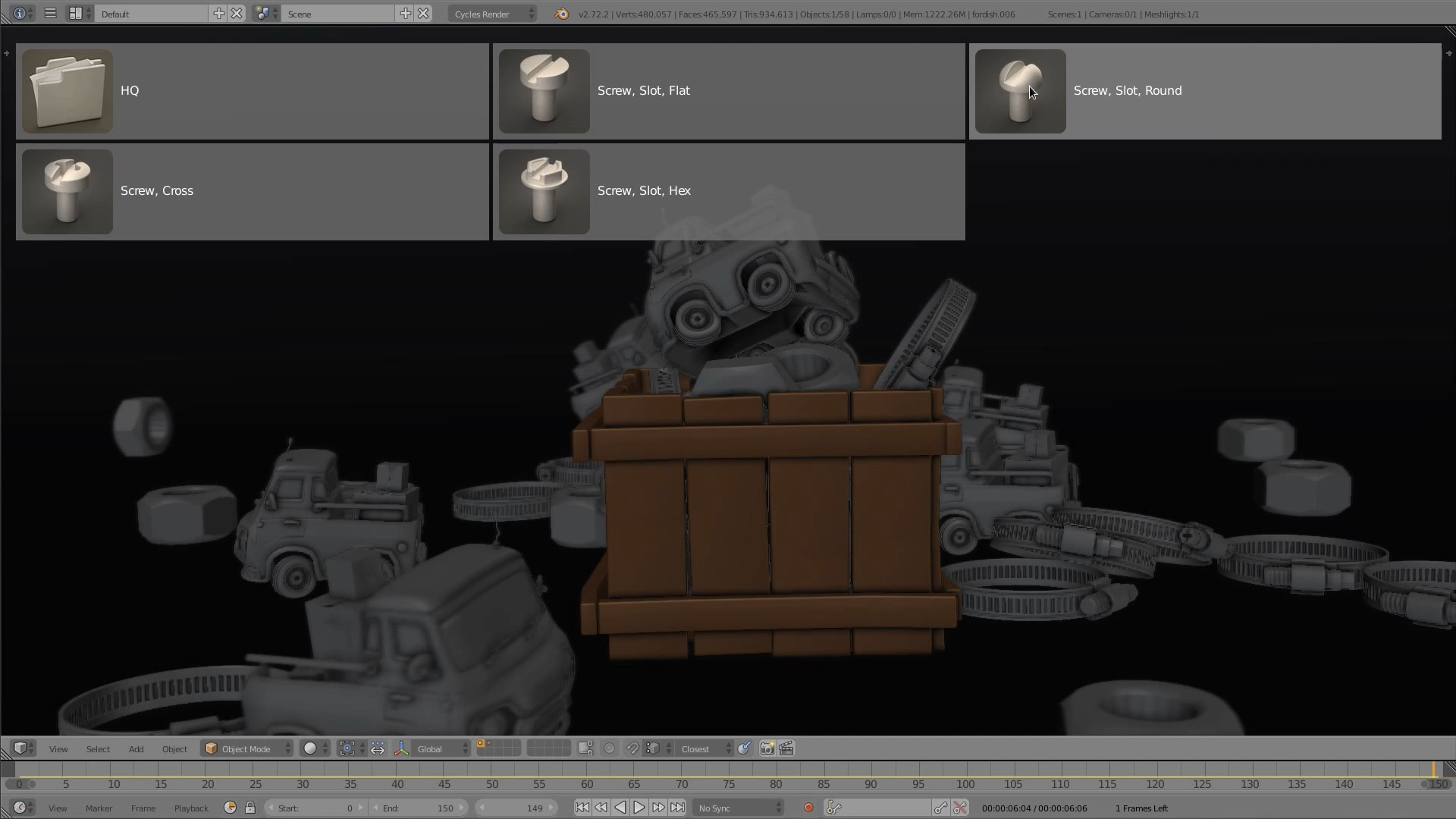Toggle snap magnet during transform
Image resolution: width=1456 pixels, height=819 pixels.
[x=632, y=748]
